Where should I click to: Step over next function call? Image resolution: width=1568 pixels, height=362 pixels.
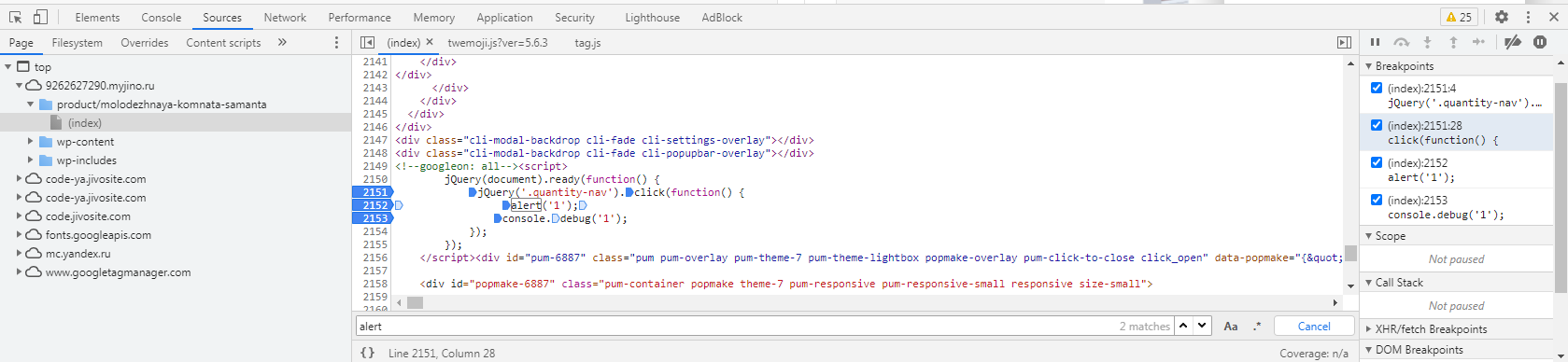1401,42
